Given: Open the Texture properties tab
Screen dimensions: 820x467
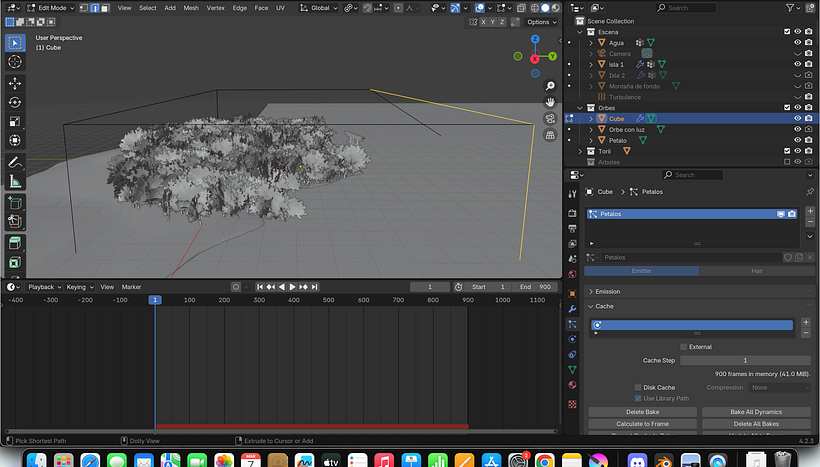Looking at the screenshot, I should pyautogui.click(x=573, y=404).
